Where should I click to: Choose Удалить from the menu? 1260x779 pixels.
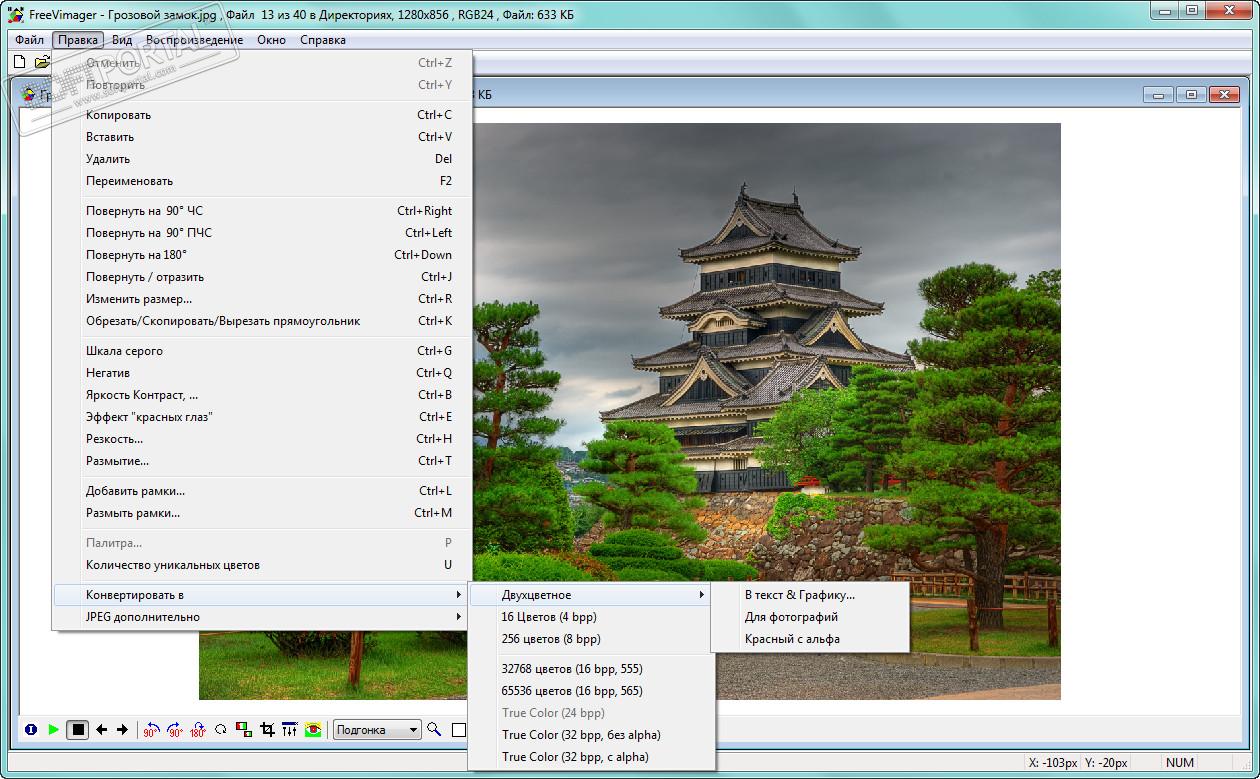(261, 159)
